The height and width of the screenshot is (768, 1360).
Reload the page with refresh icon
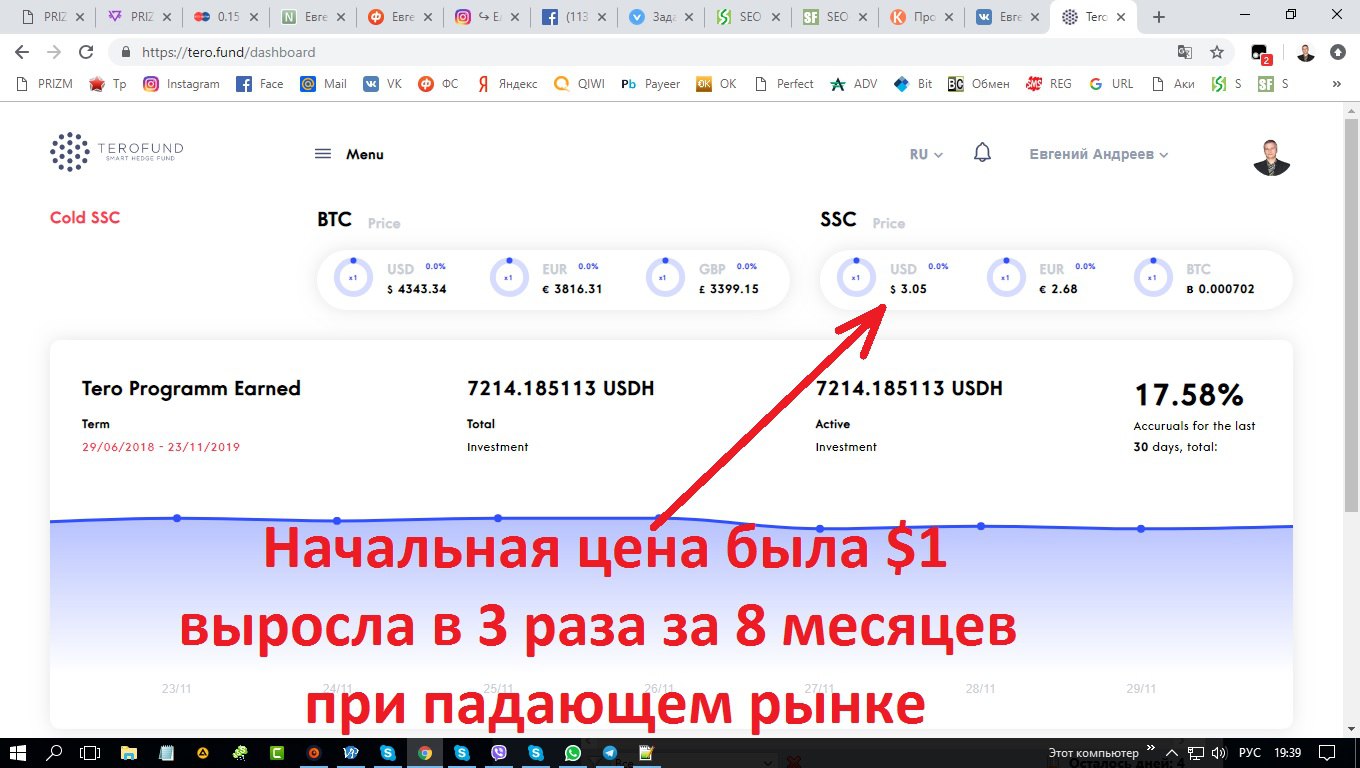pyautogui.click(x=86, y=52)
